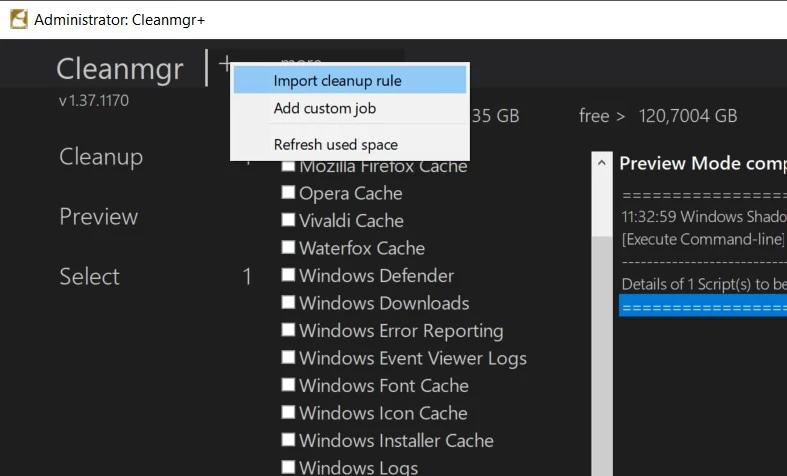Enable Windows Icon Cache checkbox
Viewport: 787px width, 476px height.
pos(288,412)
